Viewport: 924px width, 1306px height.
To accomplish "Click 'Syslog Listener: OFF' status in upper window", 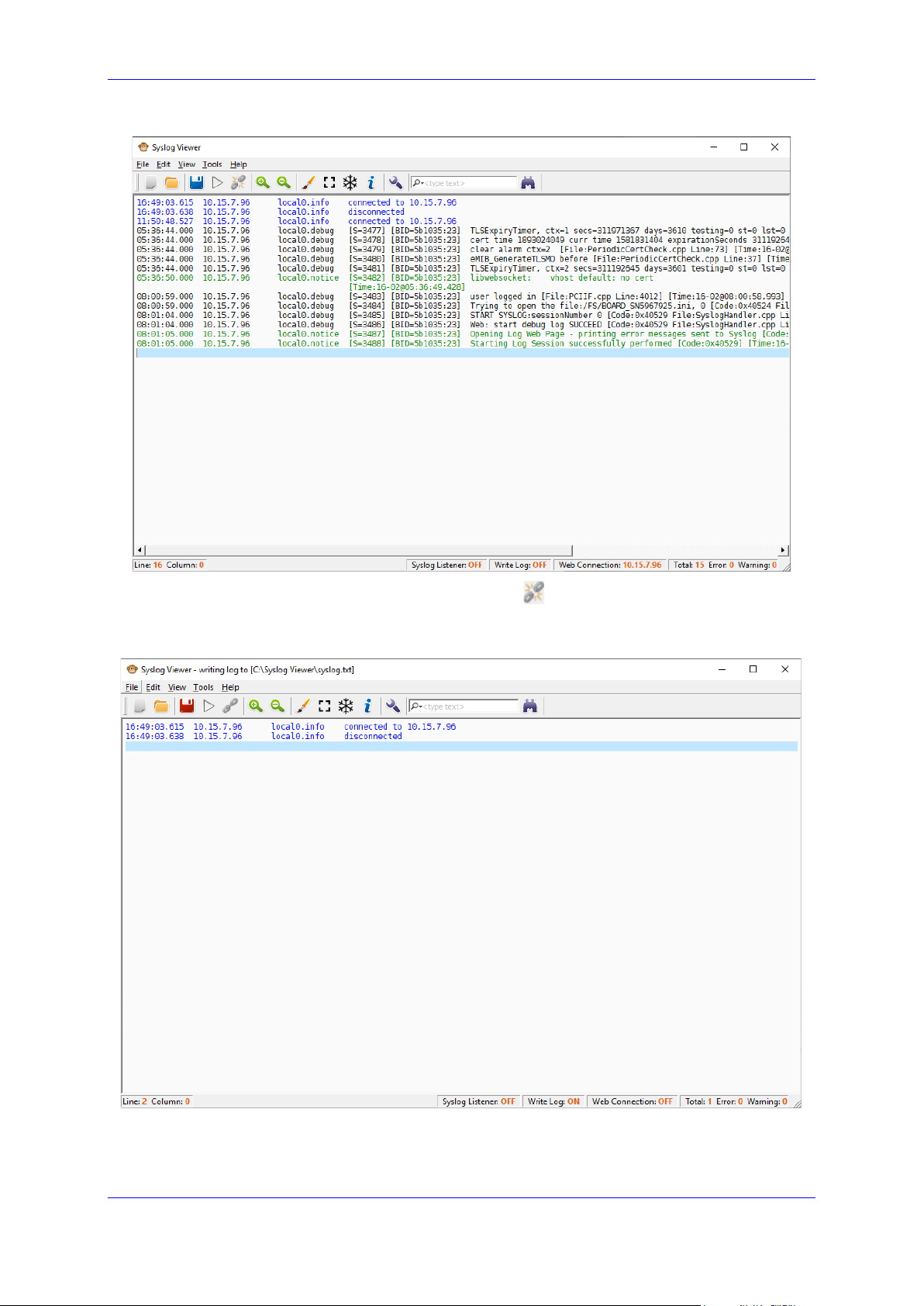I will coord(446,565).
